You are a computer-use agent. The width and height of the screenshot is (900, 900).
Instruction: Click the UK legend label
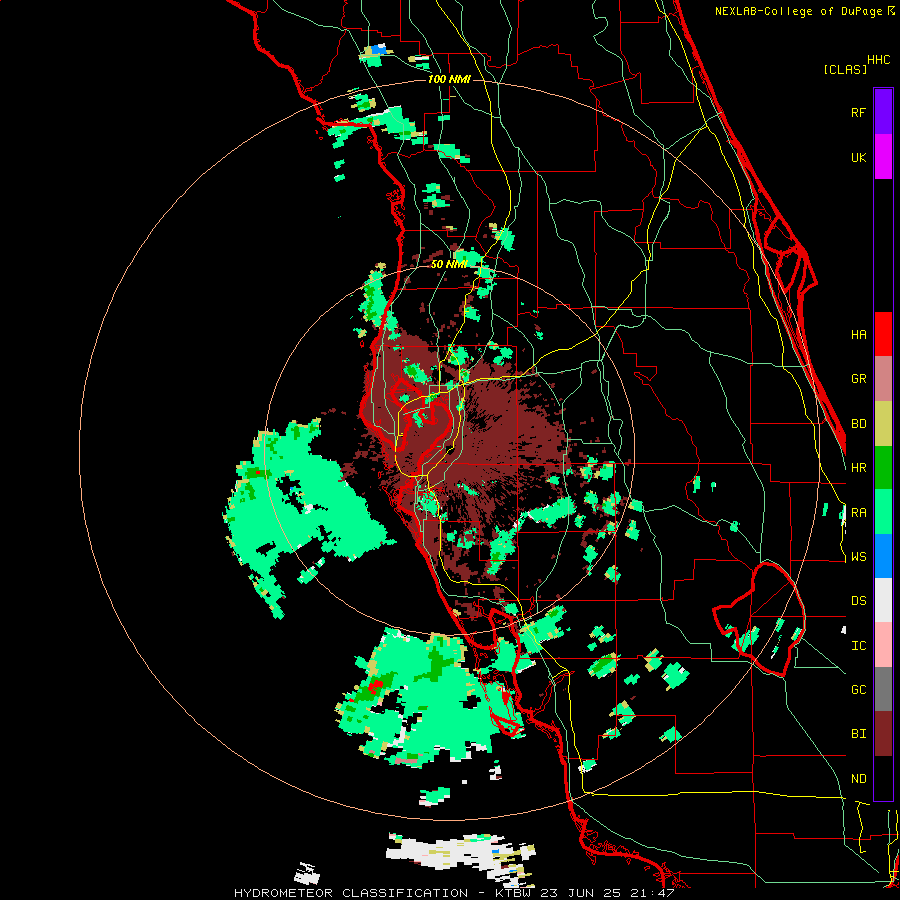click(x=858, y=157)
